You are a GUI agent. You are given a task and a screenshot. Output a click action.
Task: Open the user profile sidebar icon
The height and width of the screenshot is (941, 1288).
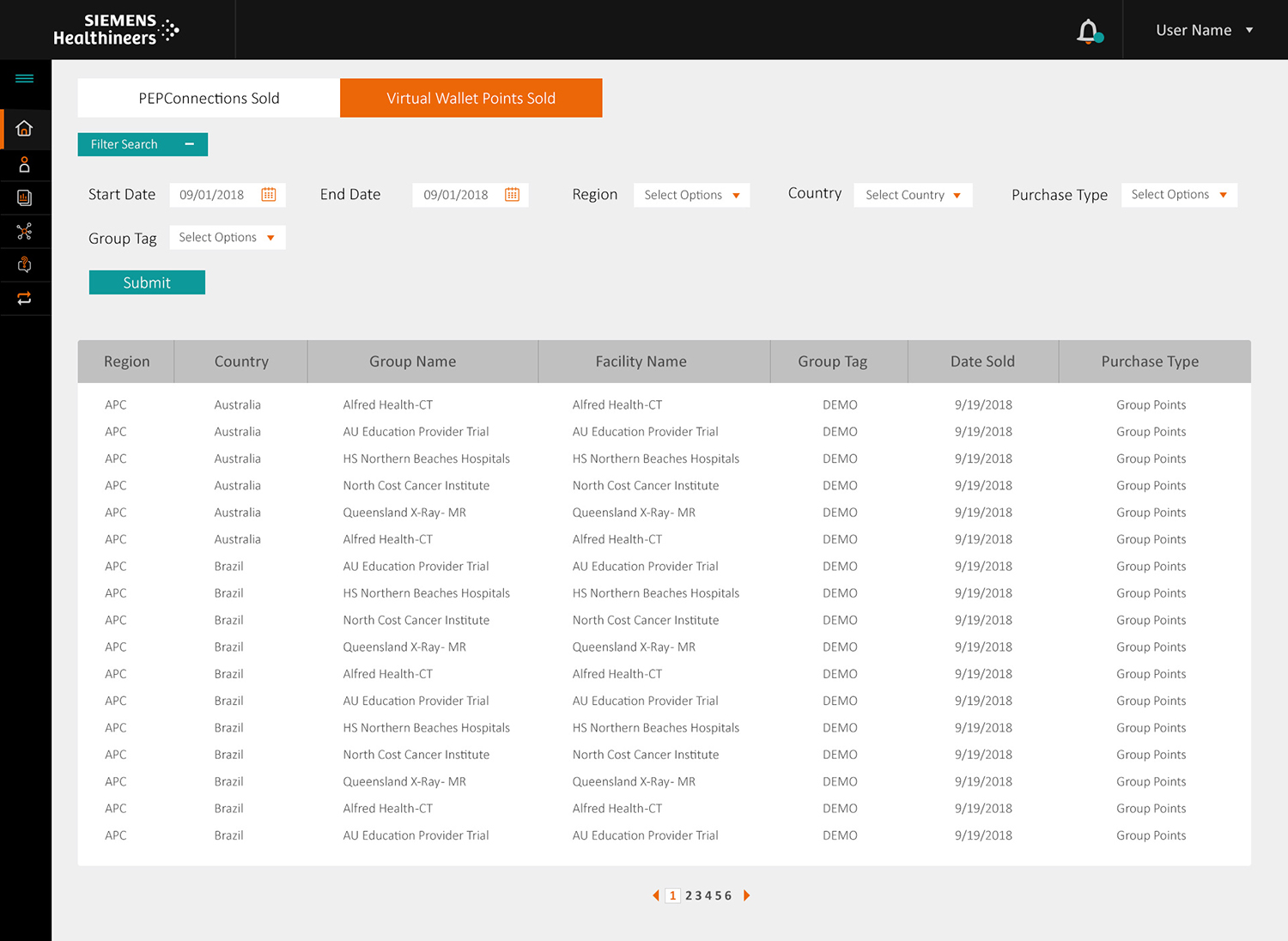pos(24,164)
